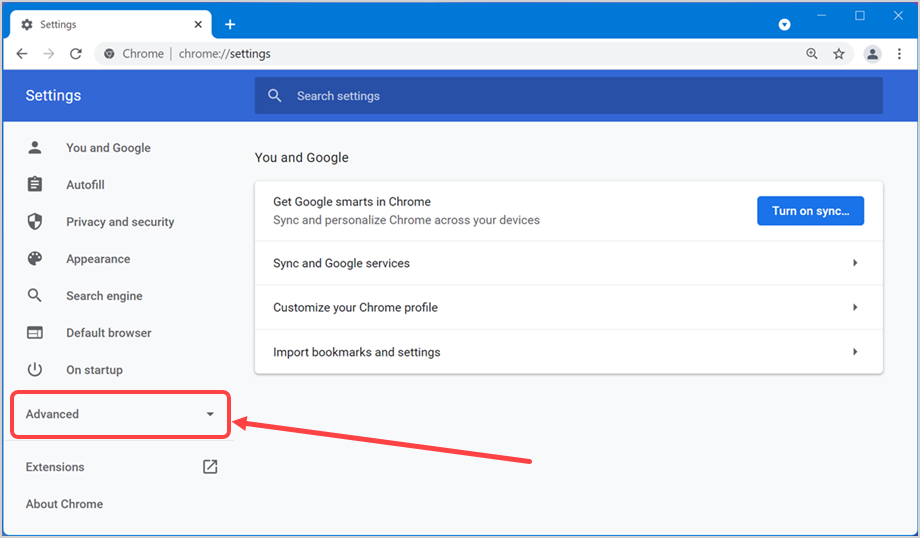Screen dimensions: 920x538
Task: Open Extensions link in sidebar
Action: coord(55,467)
